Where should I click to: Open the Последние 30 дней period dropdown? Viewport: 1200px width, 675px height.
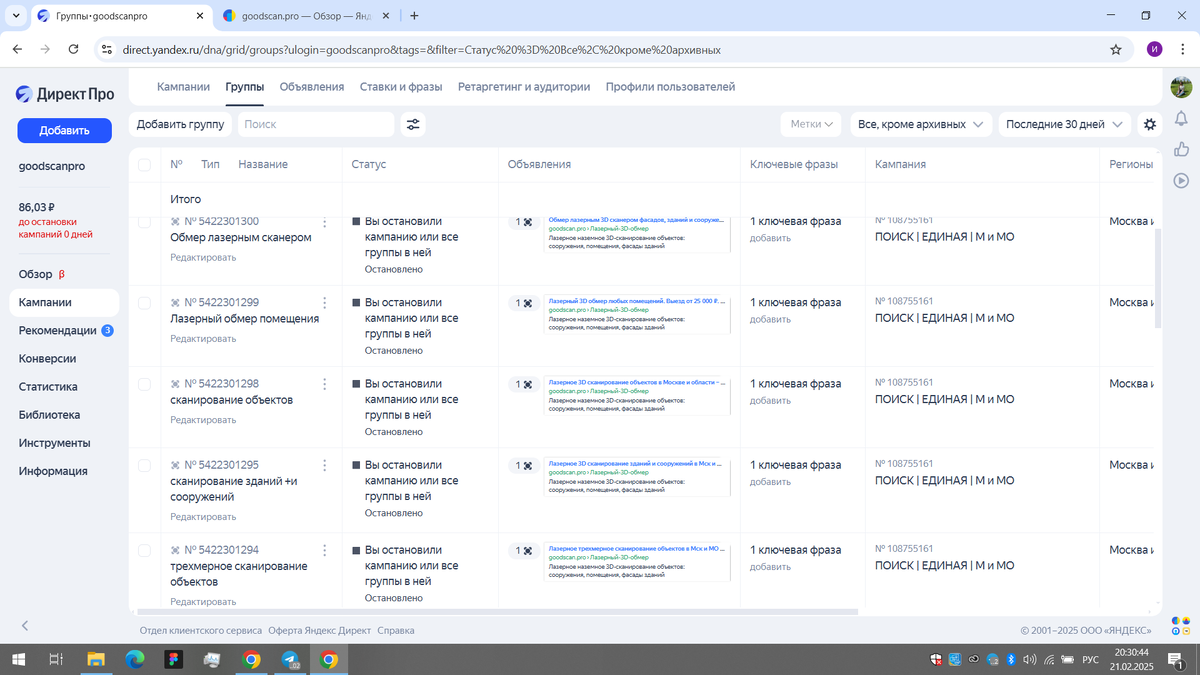(1065, 124)
